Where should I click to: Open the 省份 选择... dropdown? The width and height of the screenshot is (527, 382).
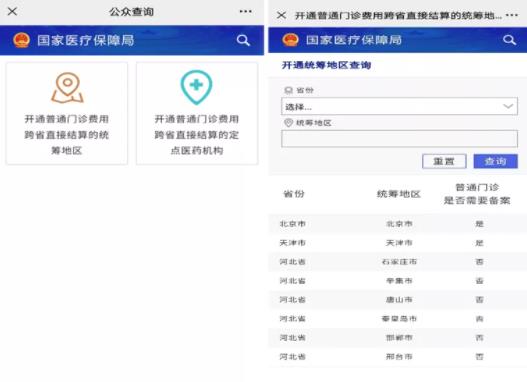pyautogui.click(x=399, y=107)
